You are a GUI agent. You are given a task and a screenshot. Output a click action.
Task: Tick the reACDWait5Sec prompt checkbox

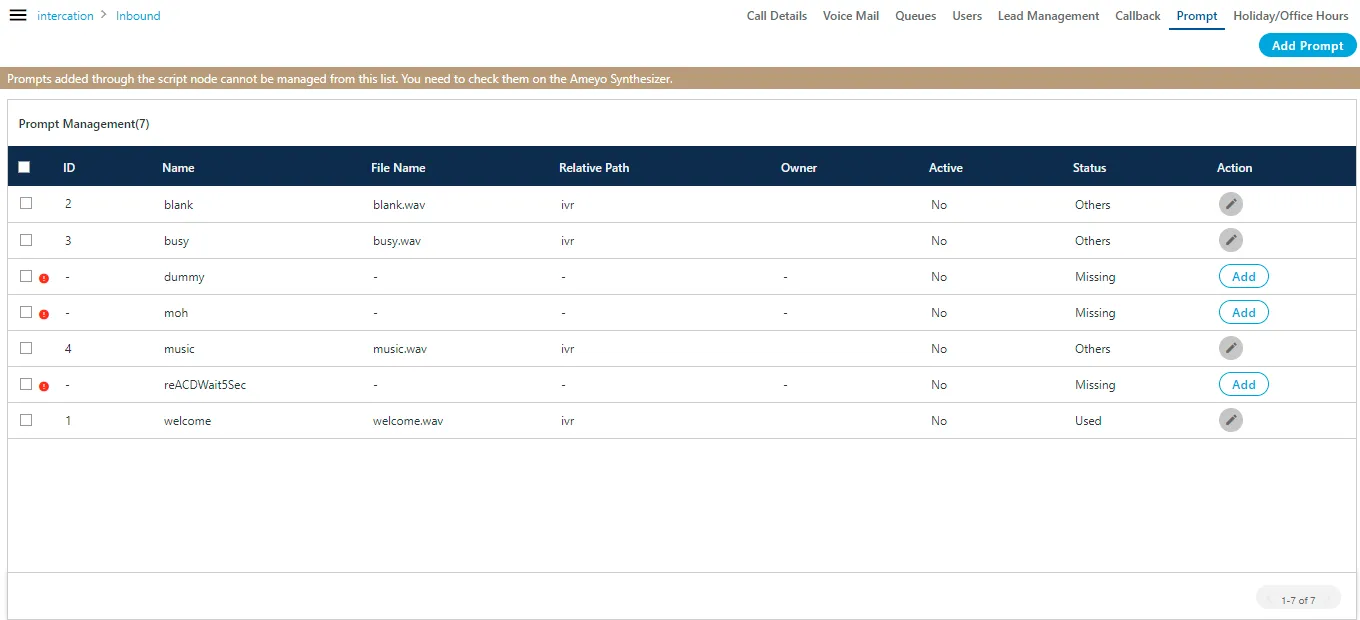(26, 384)
